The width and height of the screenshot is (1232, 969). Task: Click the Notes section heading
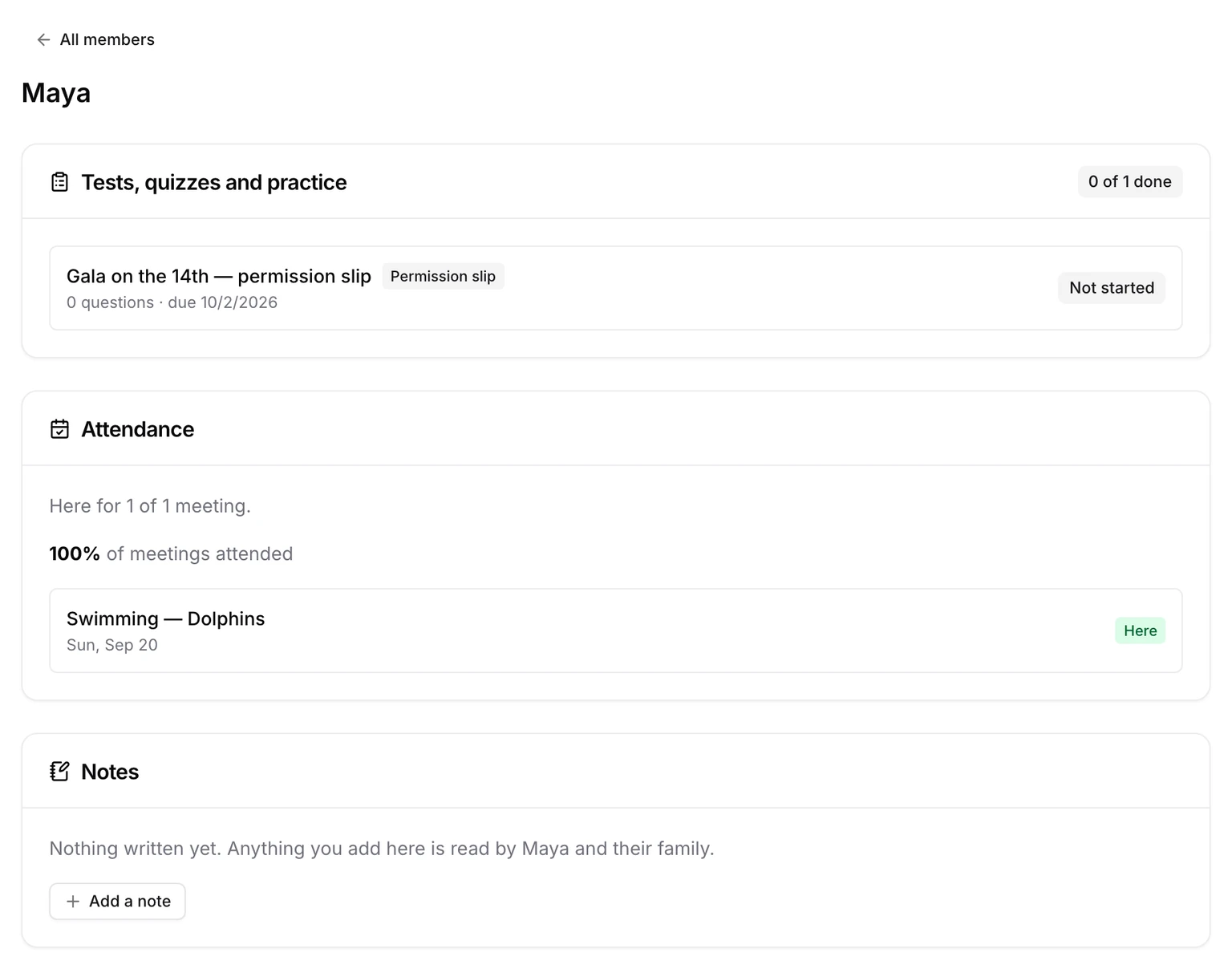coord(110,772)
